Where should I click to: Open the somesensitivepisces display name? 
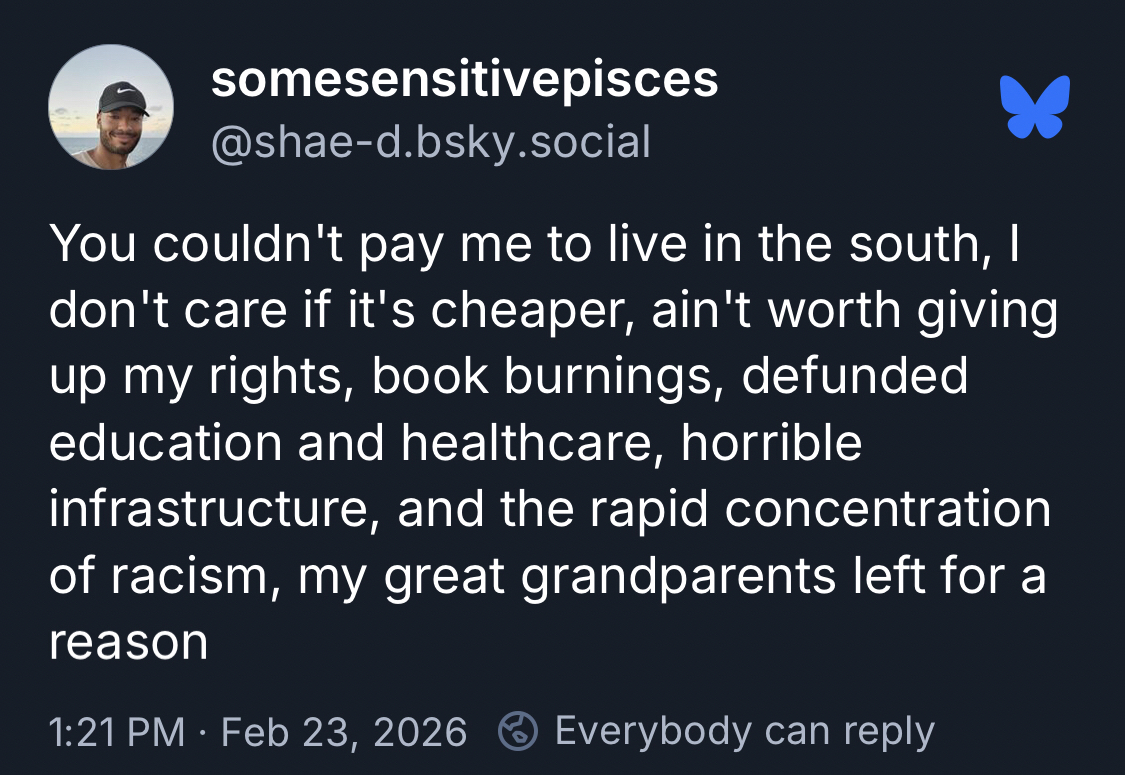464,80
